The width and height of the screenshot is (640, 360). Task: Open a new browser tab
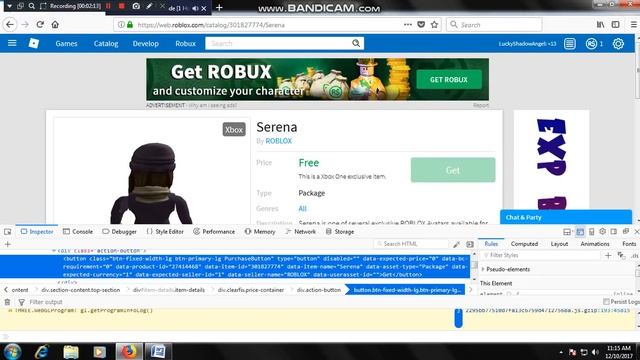click(219, 7)
